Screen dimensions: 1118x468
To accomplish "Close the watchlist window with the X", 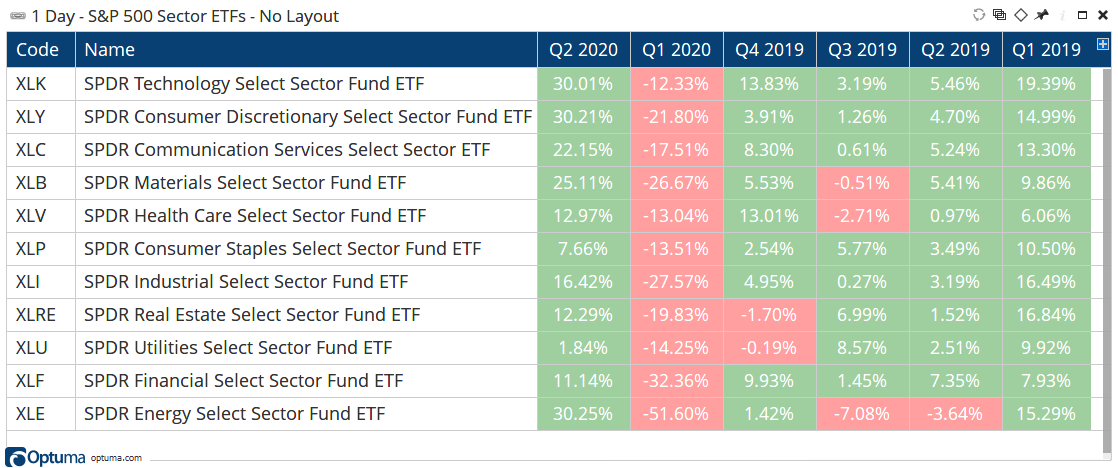I will [x=1103, y=14].
